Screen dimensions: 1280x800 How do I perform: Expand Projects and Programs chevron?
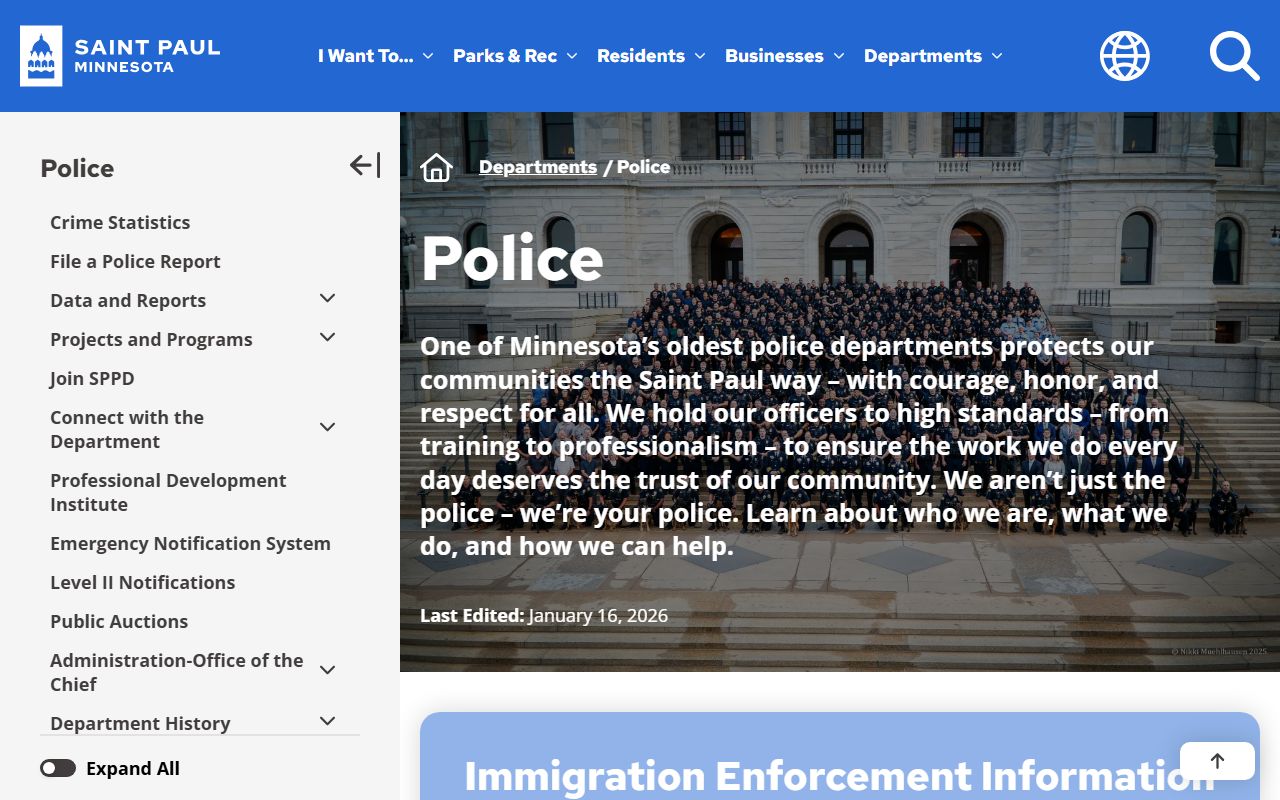327,338
